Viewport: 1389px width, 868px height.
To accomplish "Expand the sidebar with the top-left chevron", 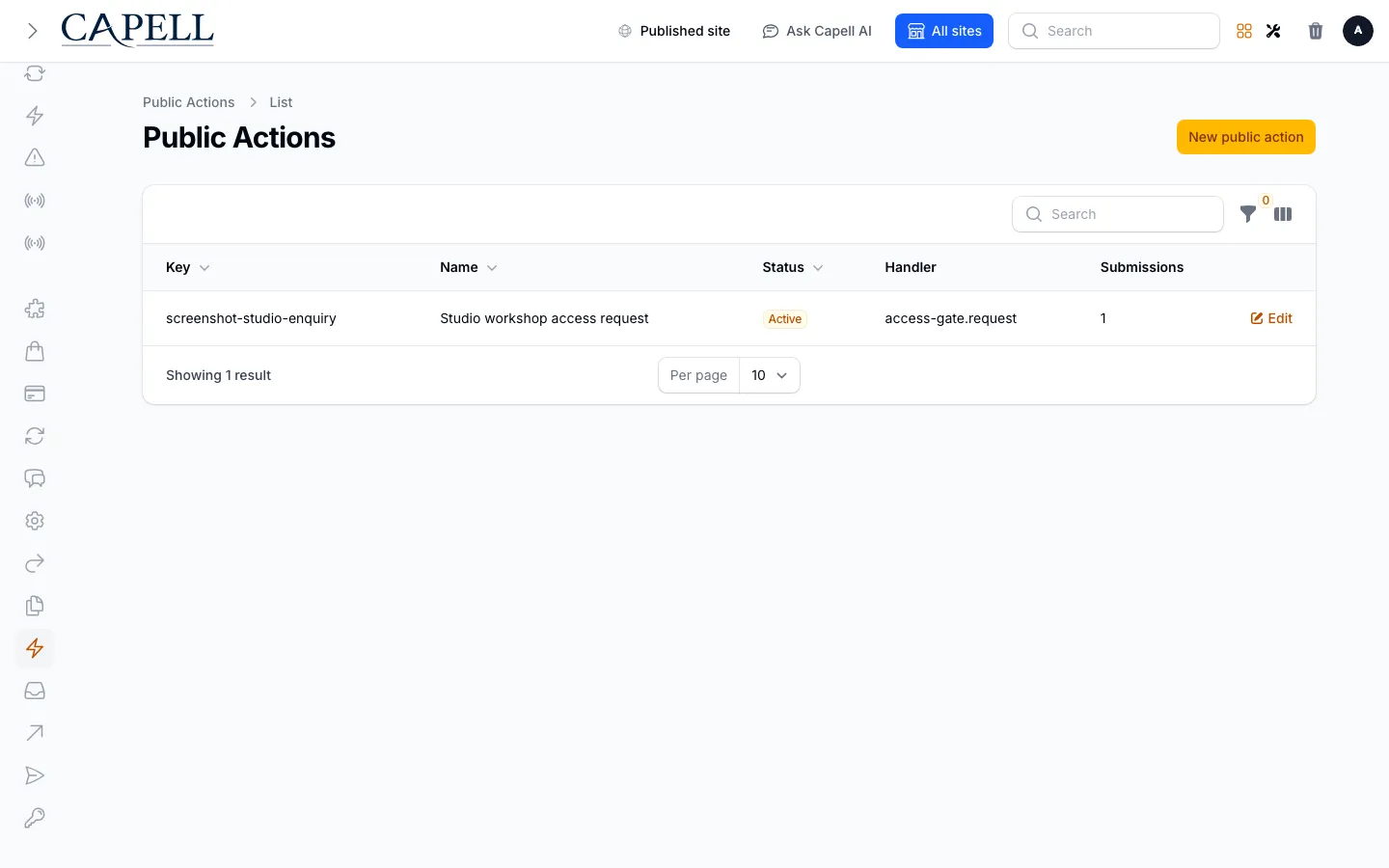I will coord(33,31).
